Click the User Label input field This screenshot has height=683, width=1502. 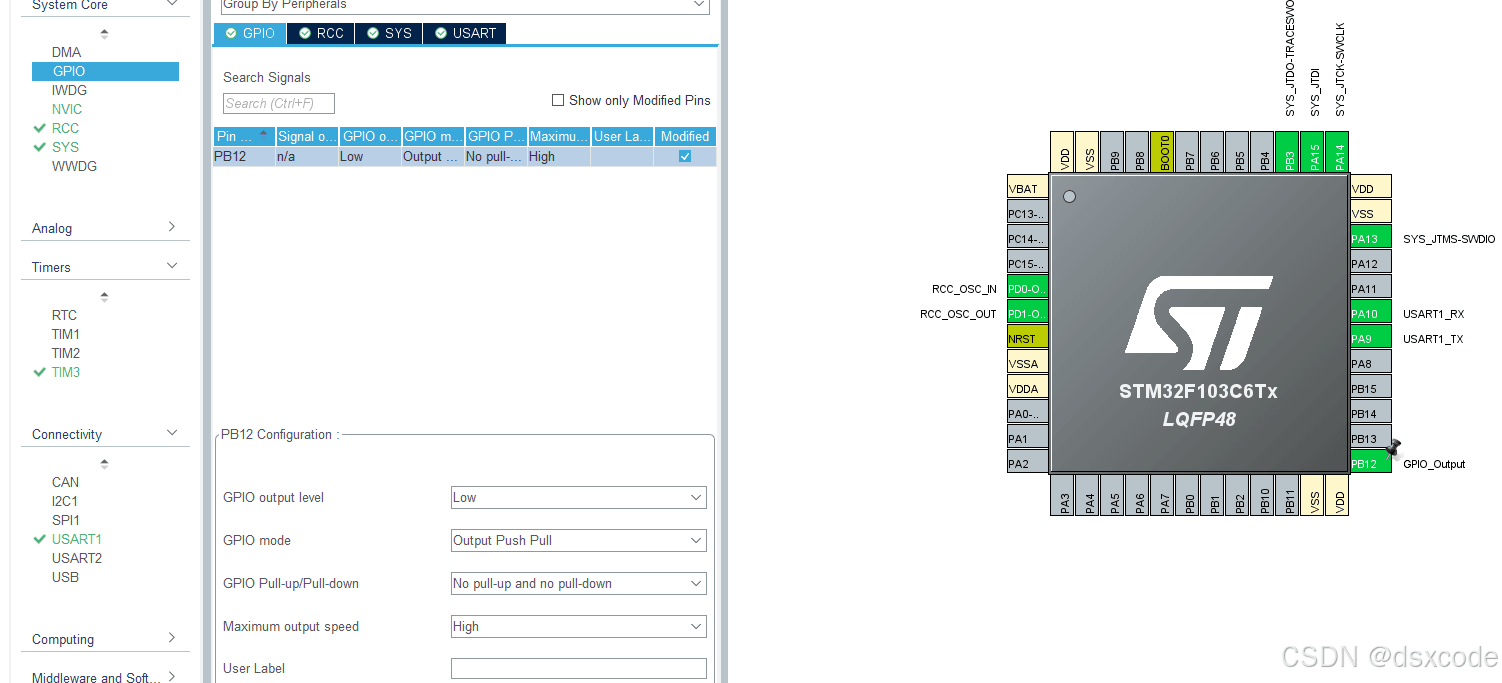579,668
